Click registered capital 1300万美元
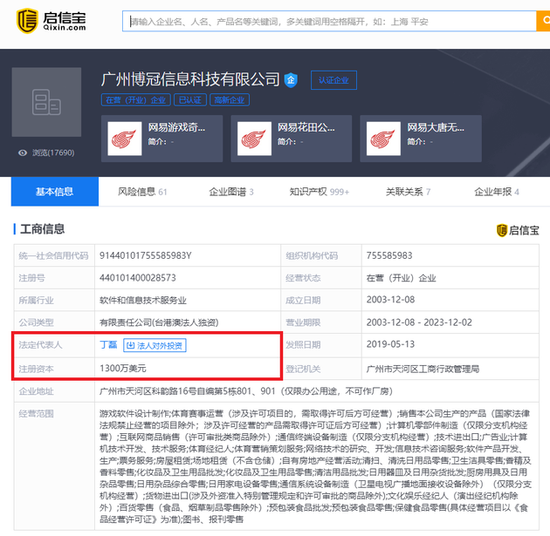The image size is (550, 536). point(123,368)
